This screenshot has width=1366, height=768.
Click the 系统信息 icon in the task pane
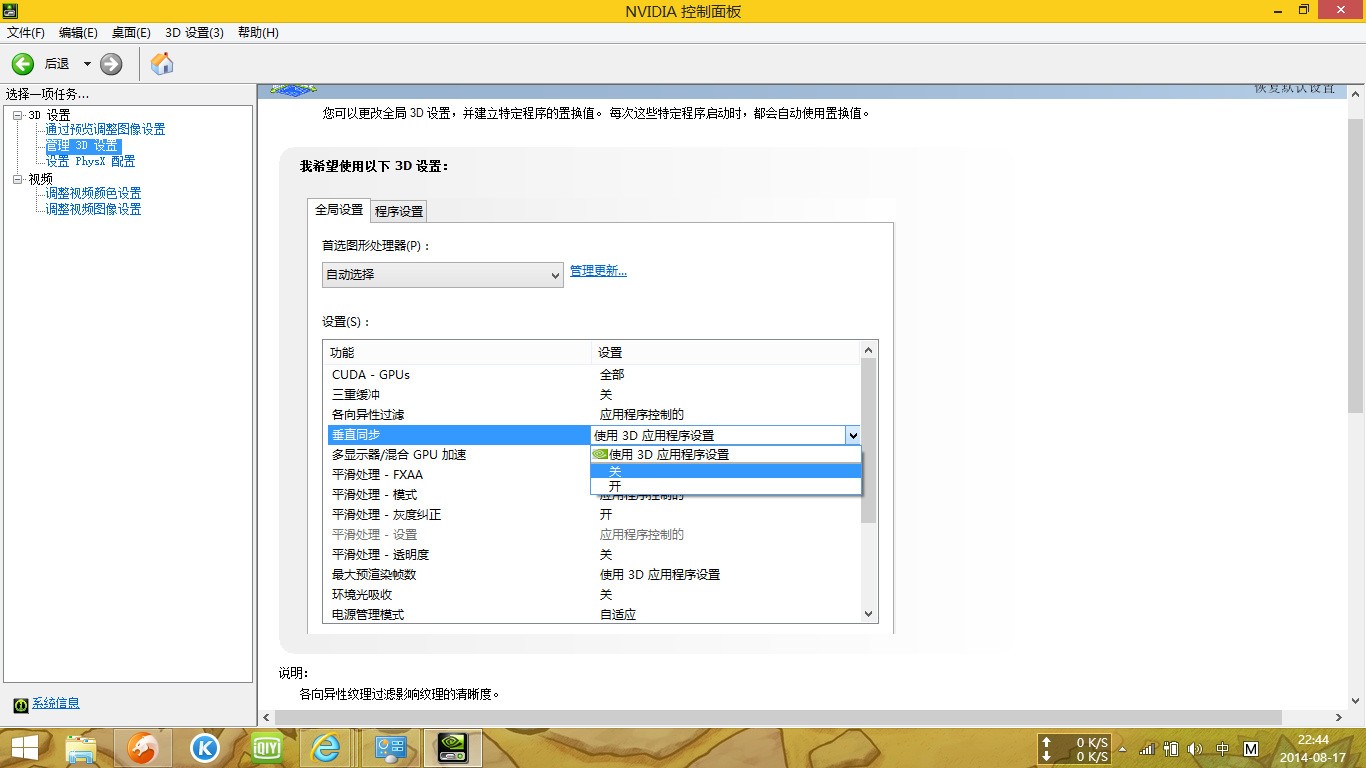20,704
